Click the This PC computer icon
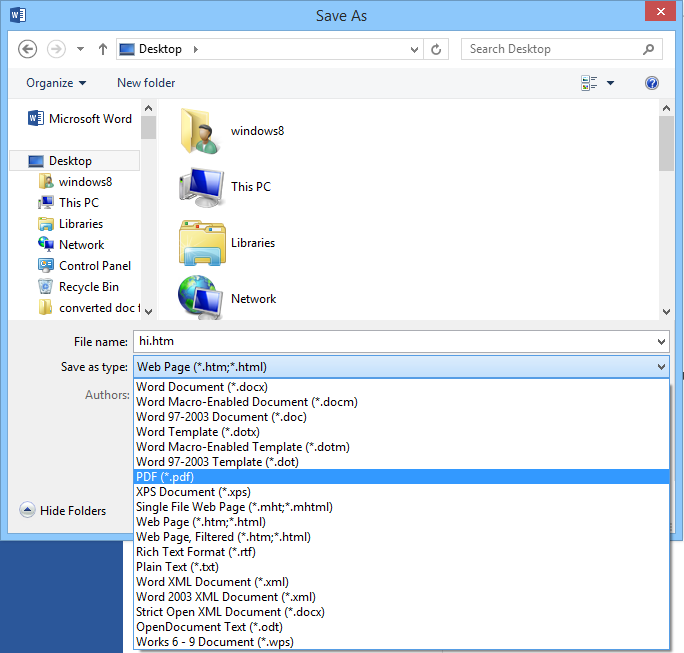The width and height of the screenshot is (684, 653). pyautogui.click(x=202, y=187)
